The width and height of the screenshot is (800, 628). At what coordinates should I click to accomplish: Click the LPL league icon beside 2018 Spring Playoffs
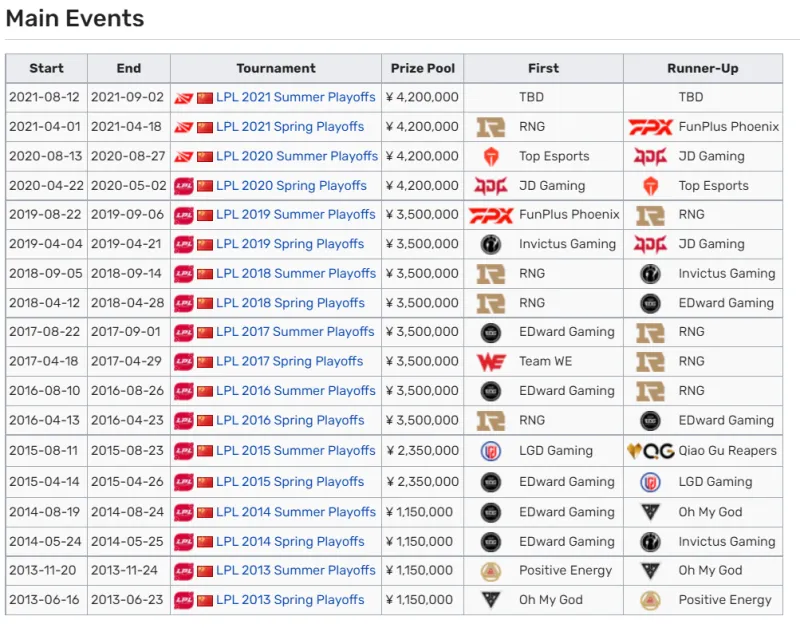[184, 304]
